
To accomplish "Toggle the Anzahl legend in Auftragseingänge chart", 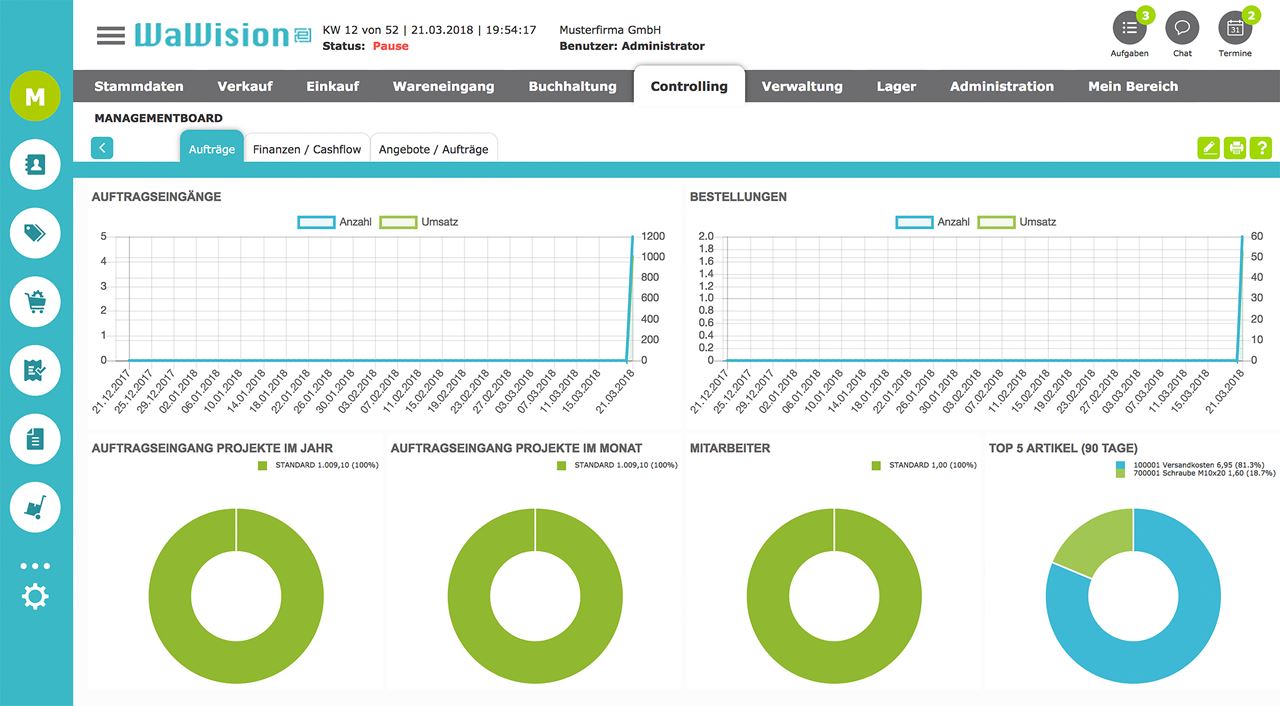I will click(316, 221).
